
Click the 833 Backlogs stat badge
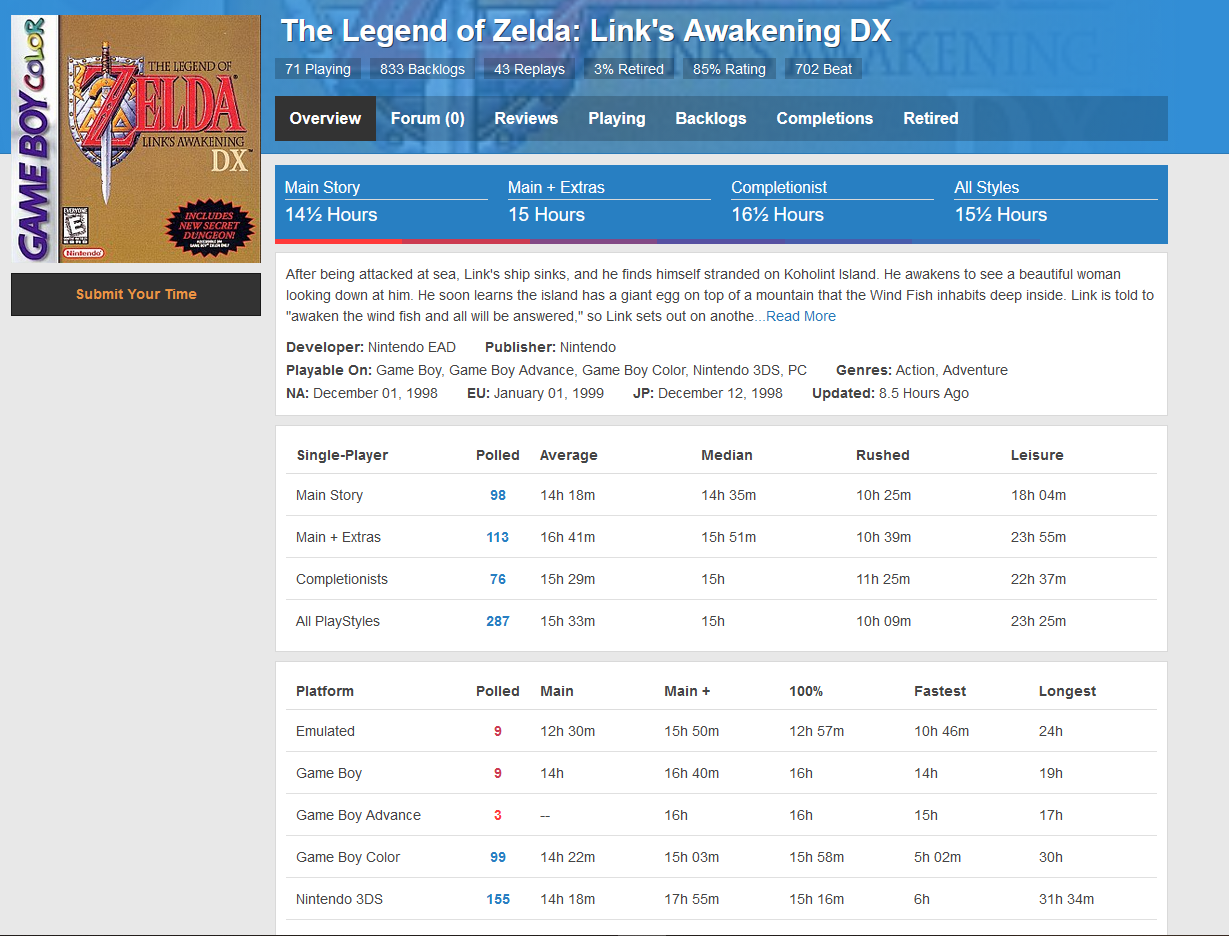tap(422, 69)
